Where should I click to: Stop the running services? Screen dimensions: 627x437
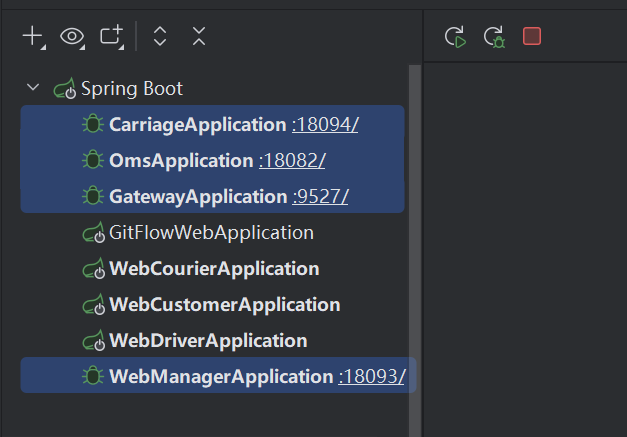(532, 36)
